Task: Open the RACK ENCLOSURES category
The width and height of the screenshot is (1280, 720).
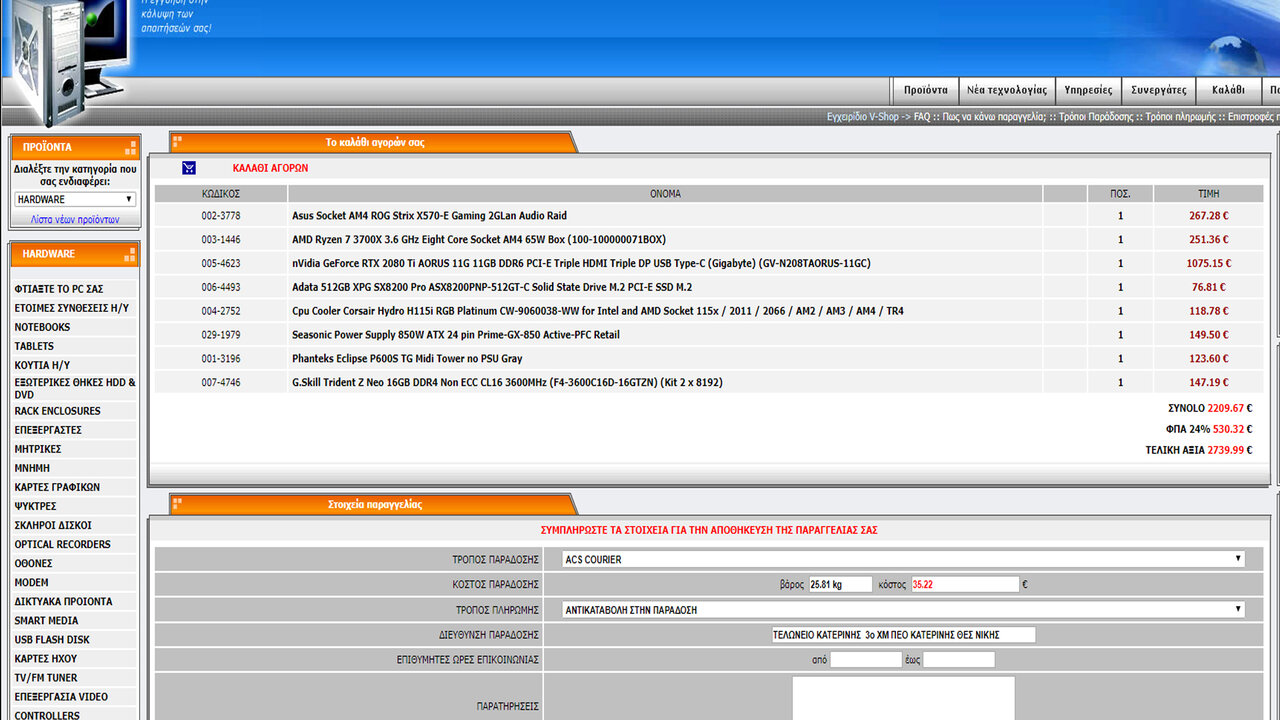Action: pyautogui.click(x=57, y=411)
